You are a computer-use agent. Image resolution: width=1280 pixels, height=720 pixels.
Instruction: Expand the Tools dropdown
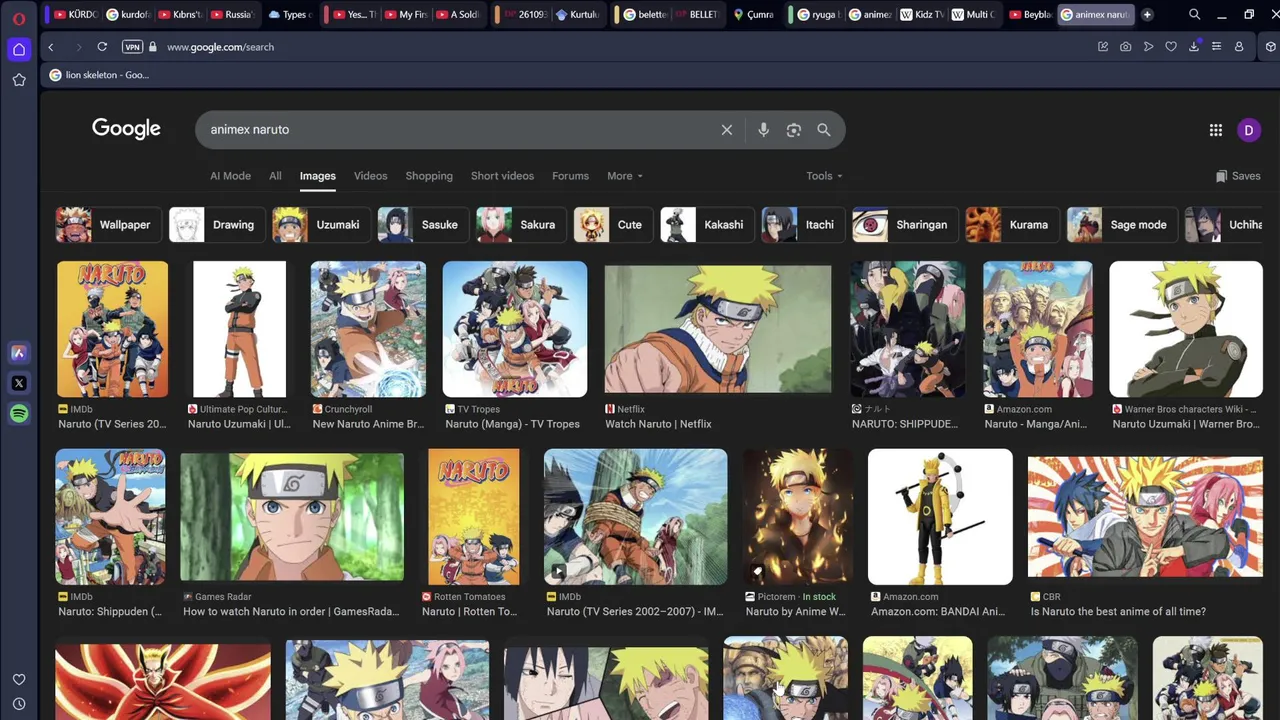tap(824, 176)
